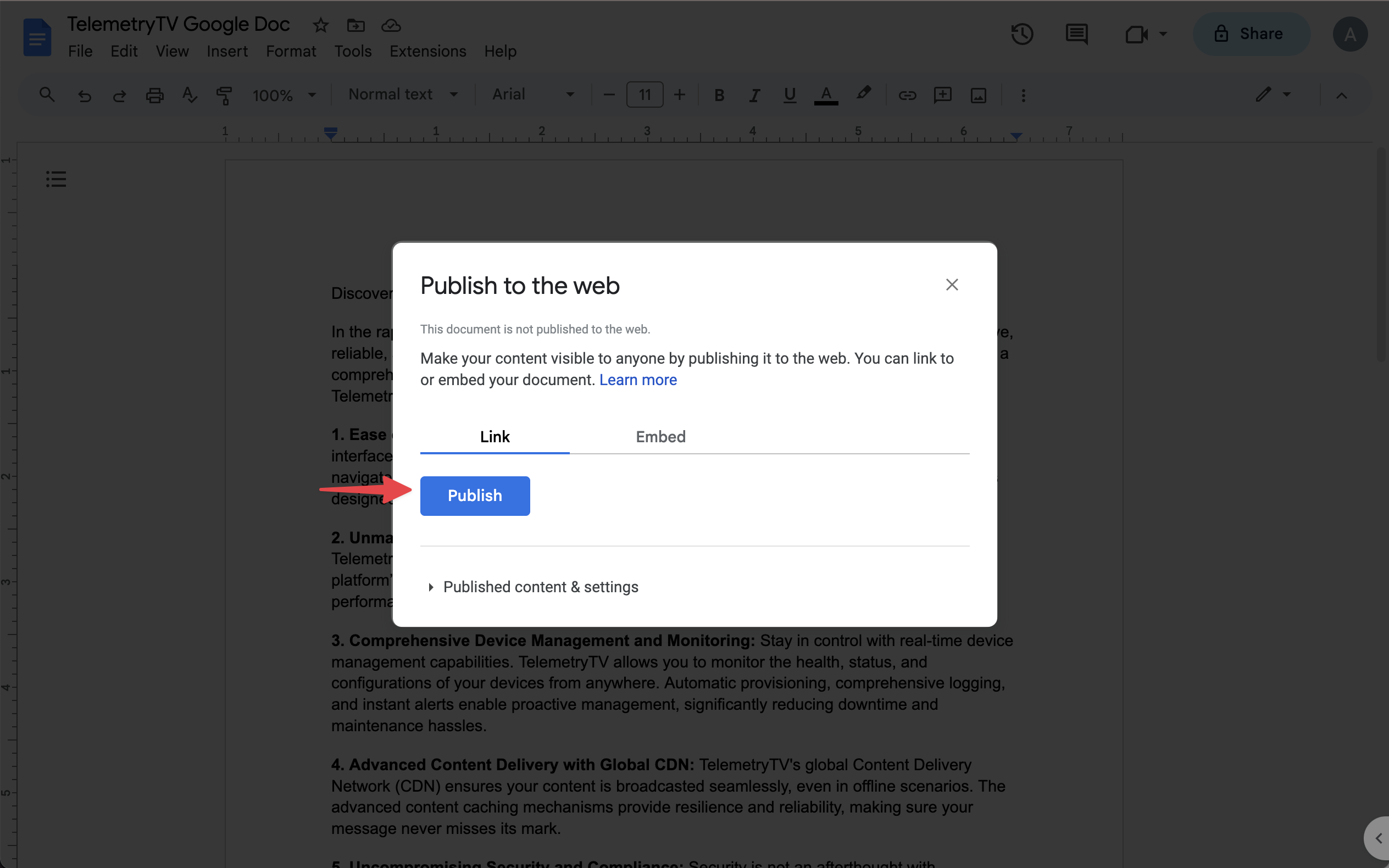Open the Arial font dropdown
Viewport: 1389px width, 868px height.
532,94
